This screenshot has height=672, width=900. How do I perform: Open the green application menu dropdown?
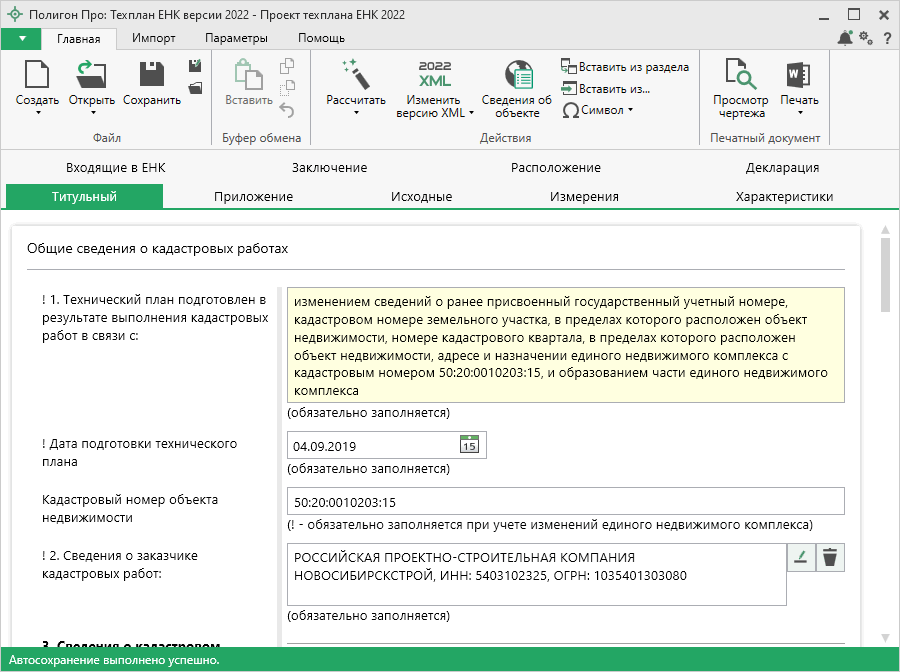(21, 38)
